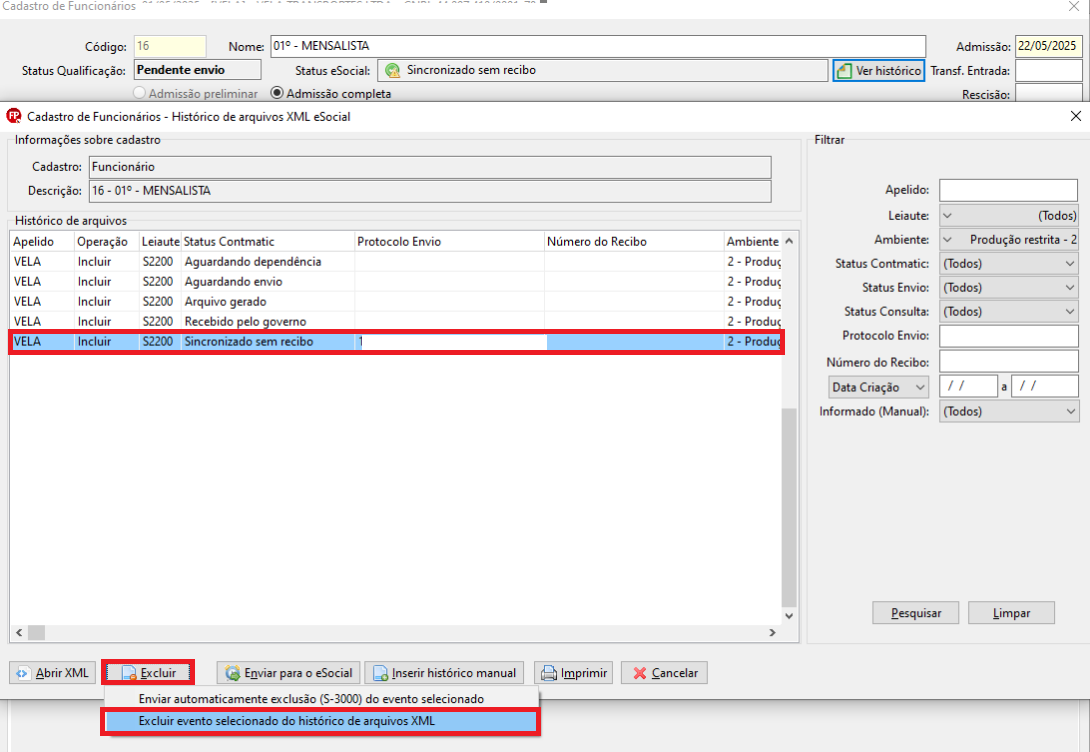This screenshot has height=752, width=1090.
Task: Click the FP application icon in dialog title
Action: tap(13, 116)
